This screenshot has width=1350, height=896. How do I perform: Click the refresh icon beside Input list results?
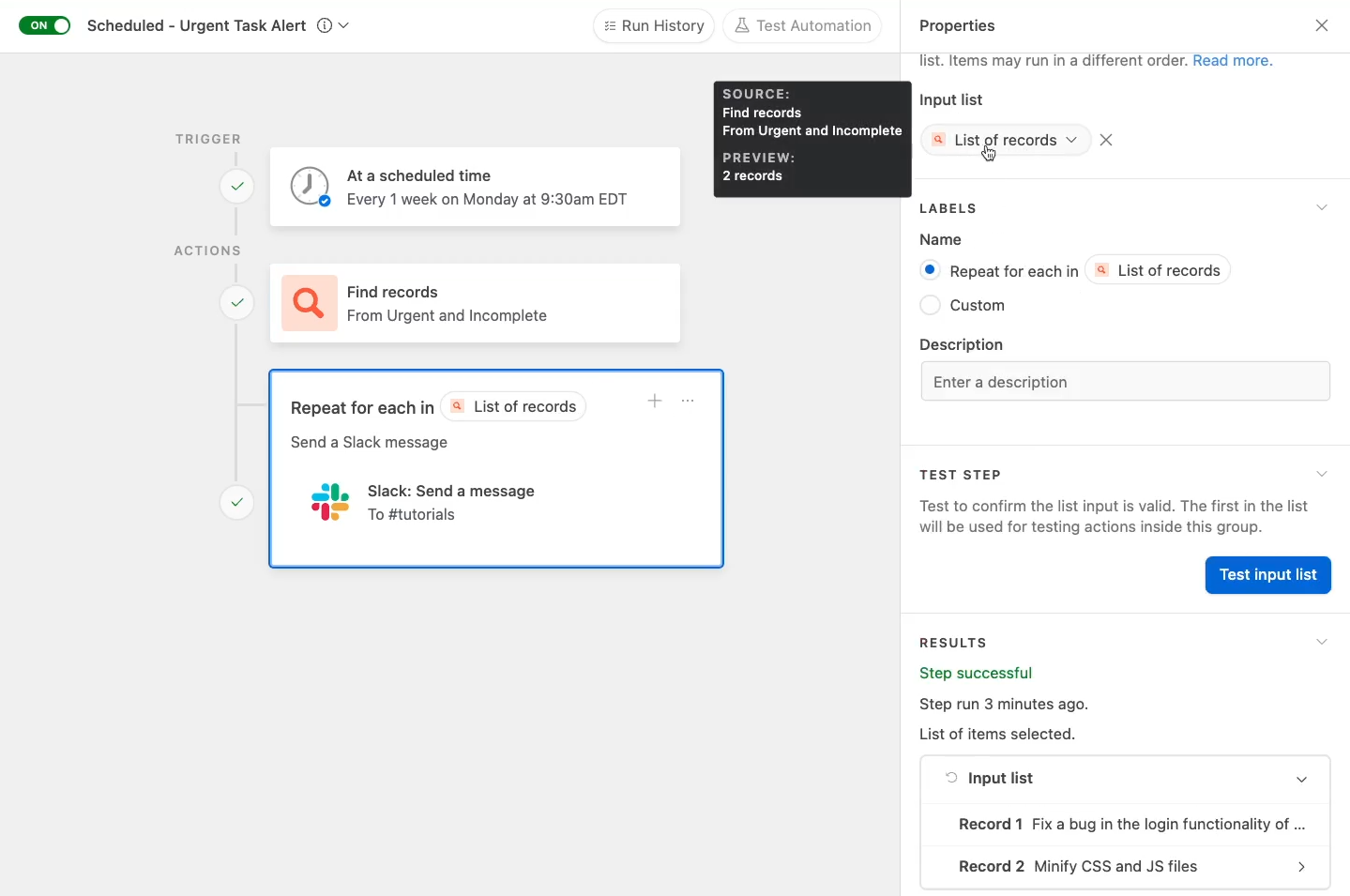tap(951, 778)
